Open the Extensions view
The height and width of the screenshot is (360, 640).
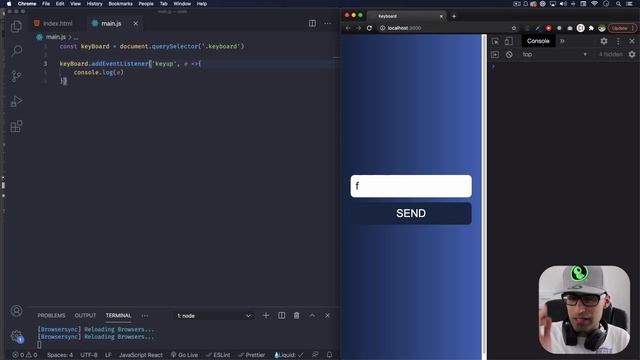(16, 127)
